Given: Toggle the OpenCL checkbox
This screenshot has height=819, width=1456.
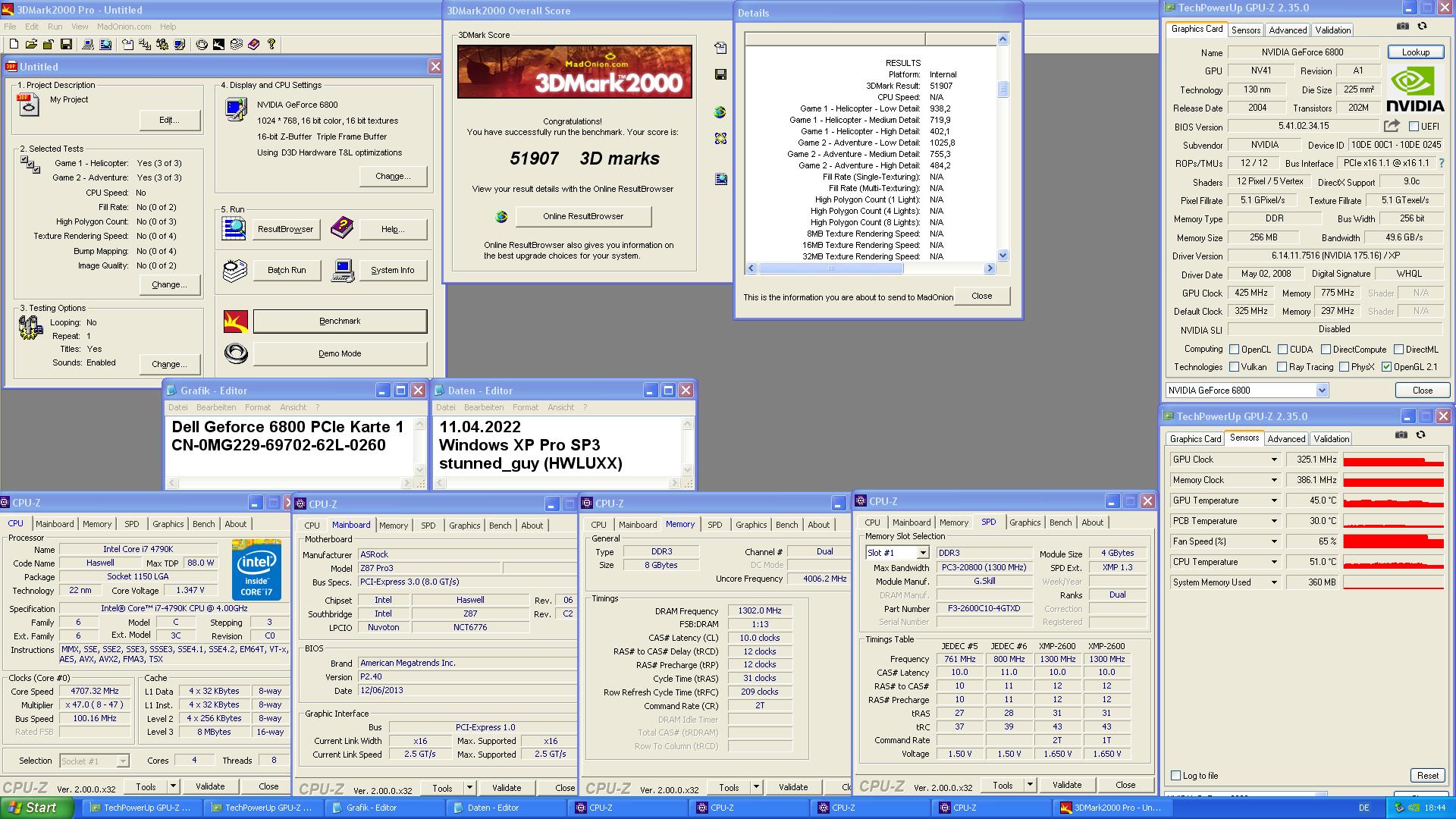Looking at the screenshot, I should tap(1234, 350).
